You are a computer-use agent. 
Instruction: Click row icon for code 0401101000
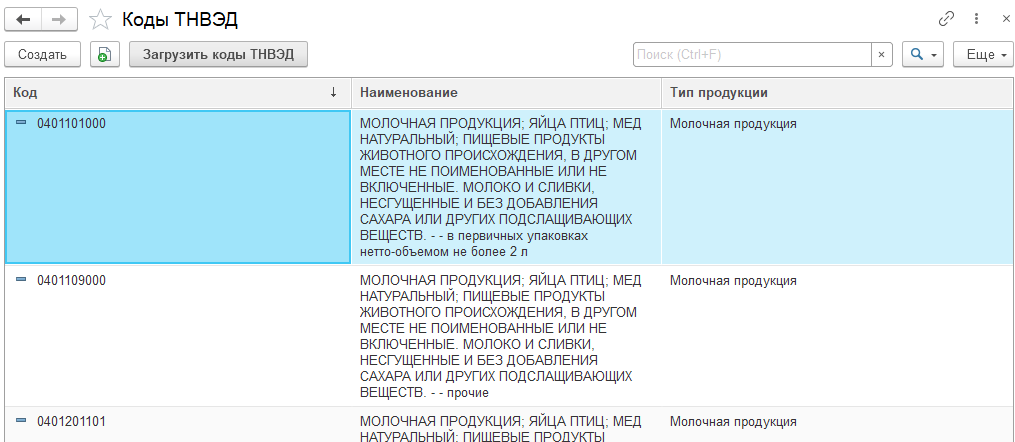tap(22, 123)
